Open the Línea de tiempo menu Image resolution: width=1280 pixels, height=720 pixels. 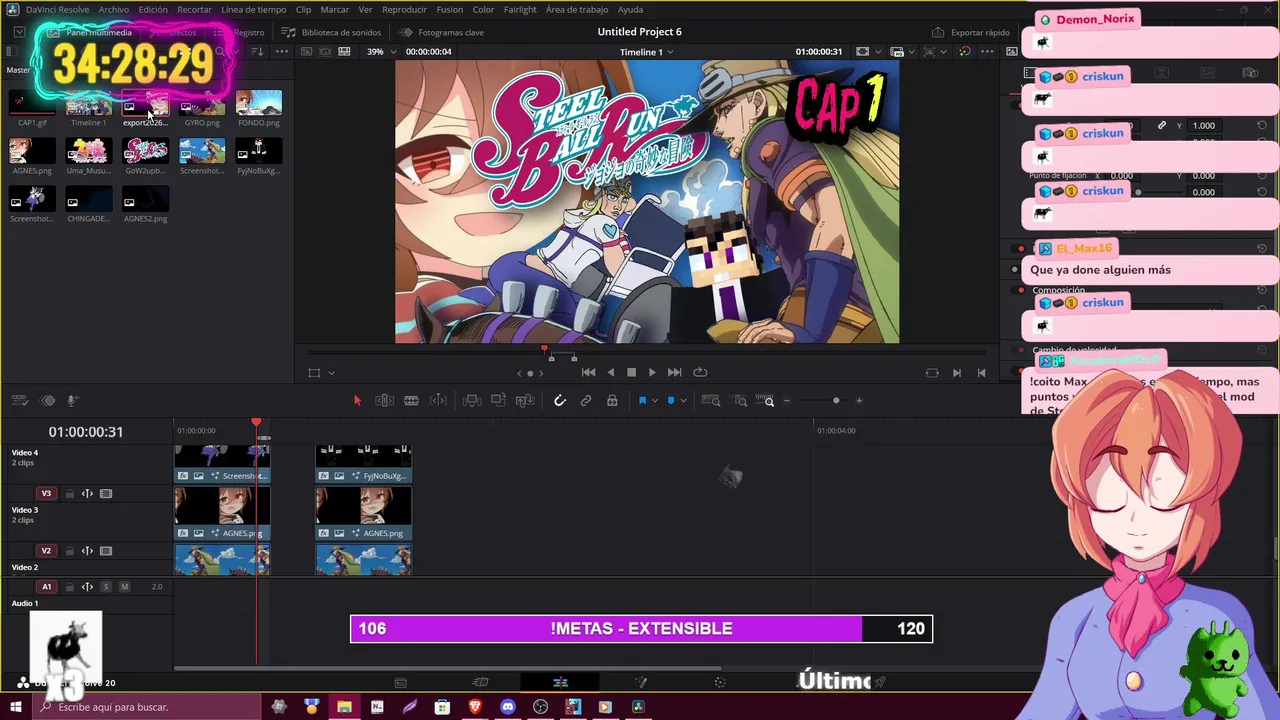tap(253, 9)
